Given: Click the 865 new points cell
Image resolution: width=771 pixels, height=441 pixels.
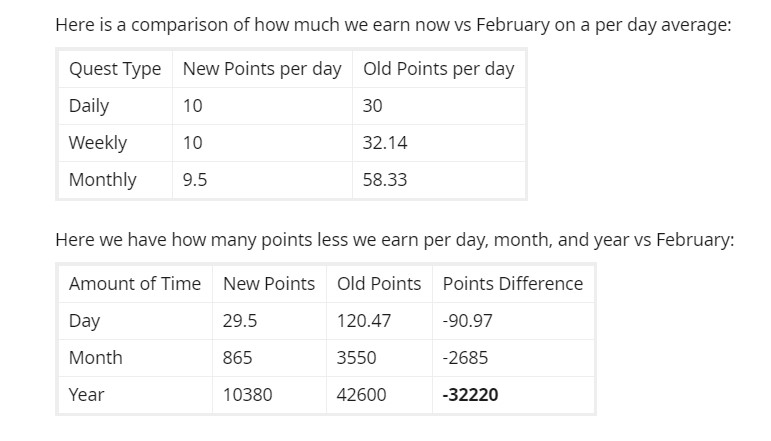Looking at the screenshot, I should pos(238,358).
